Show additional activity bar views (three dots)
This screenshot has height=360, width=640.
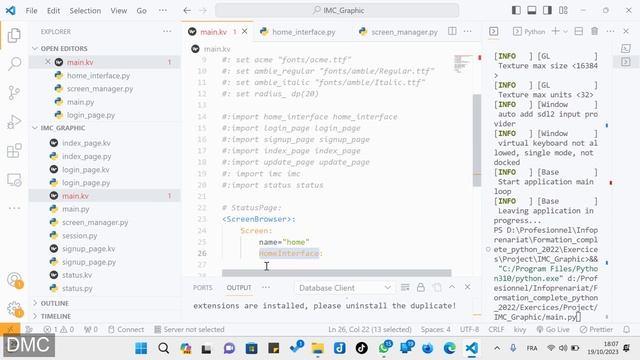(14, 208)
